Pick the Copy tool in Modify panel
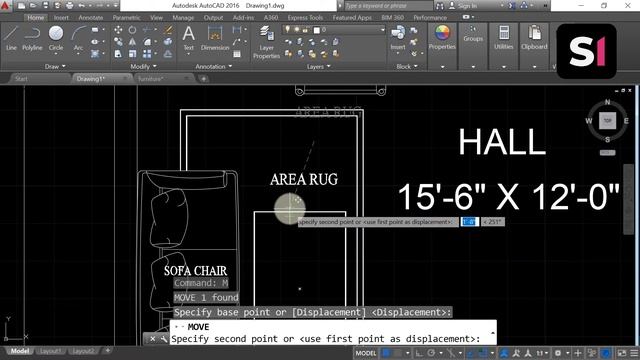The height and width of the screenshot is (360, 640). 118,42
